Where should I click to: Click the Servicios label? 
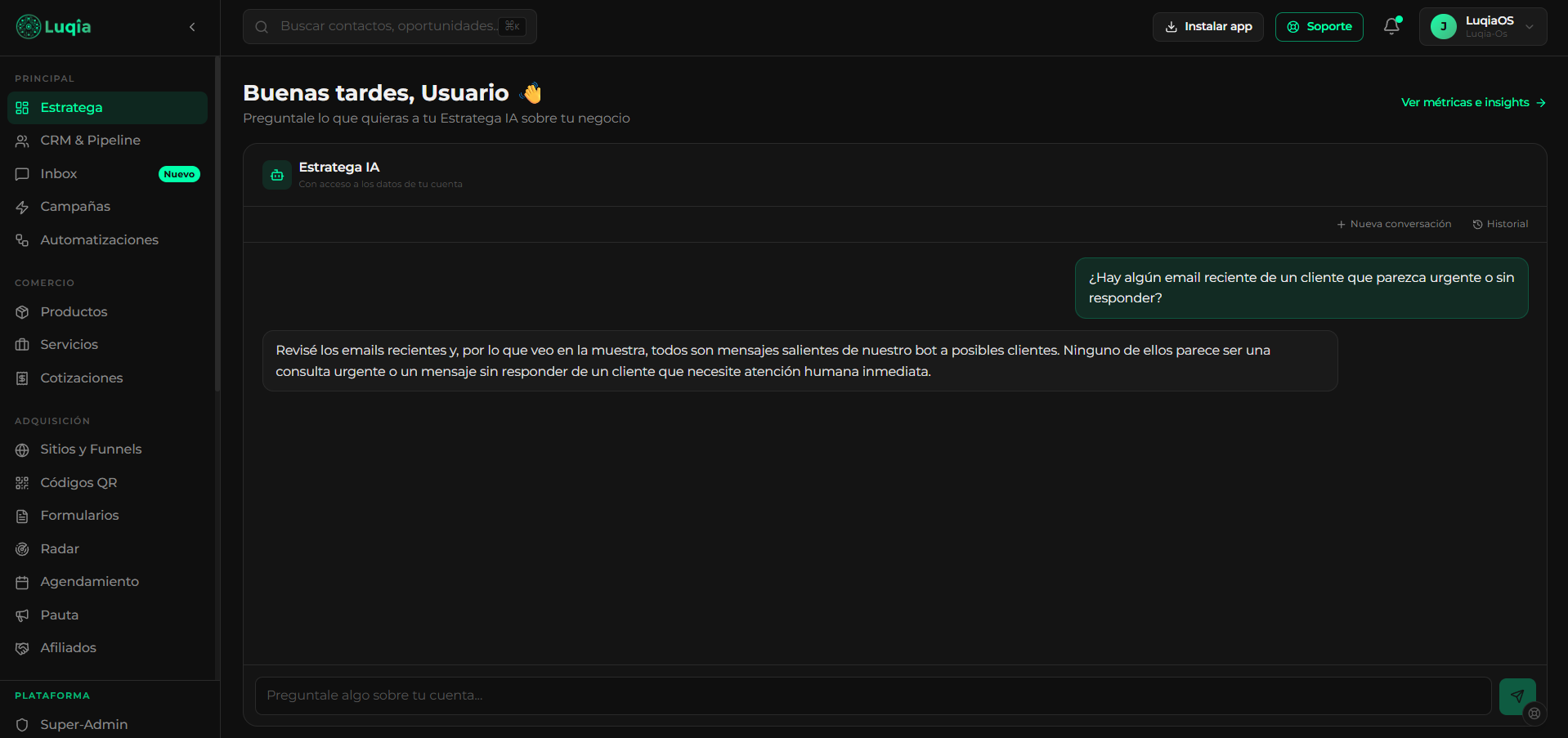[69, 345]
